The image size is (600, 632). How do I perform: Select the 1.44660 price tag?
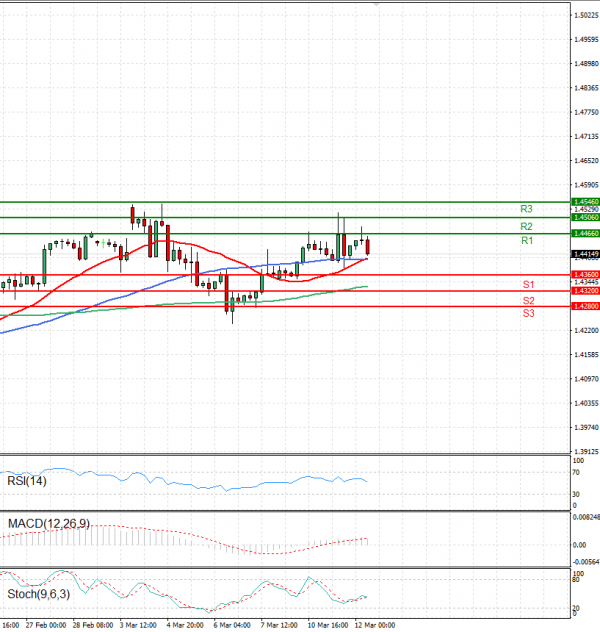(585, 233)
